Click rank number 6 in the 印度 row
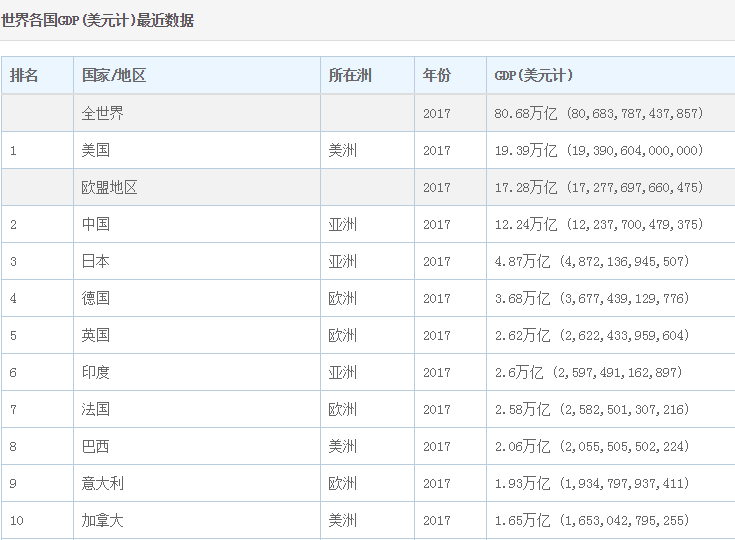 tap(13, 373)
